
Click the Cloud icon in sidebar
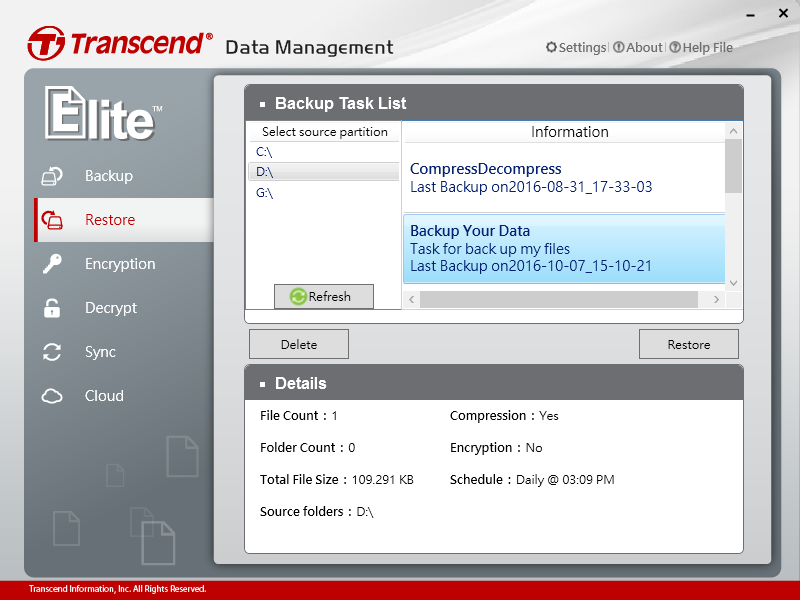pos(52,396)
